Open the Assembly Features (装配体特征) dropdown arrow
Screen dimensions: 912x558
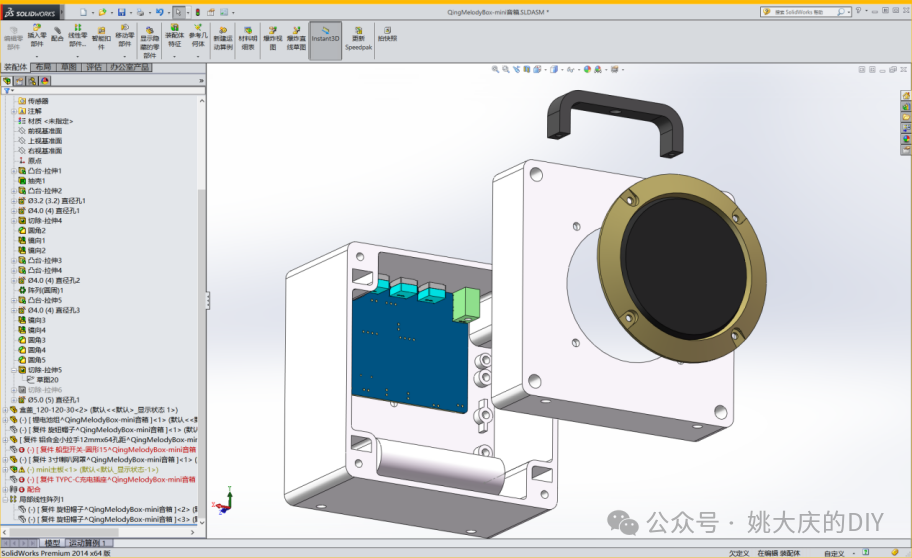(x=174, y=57)
